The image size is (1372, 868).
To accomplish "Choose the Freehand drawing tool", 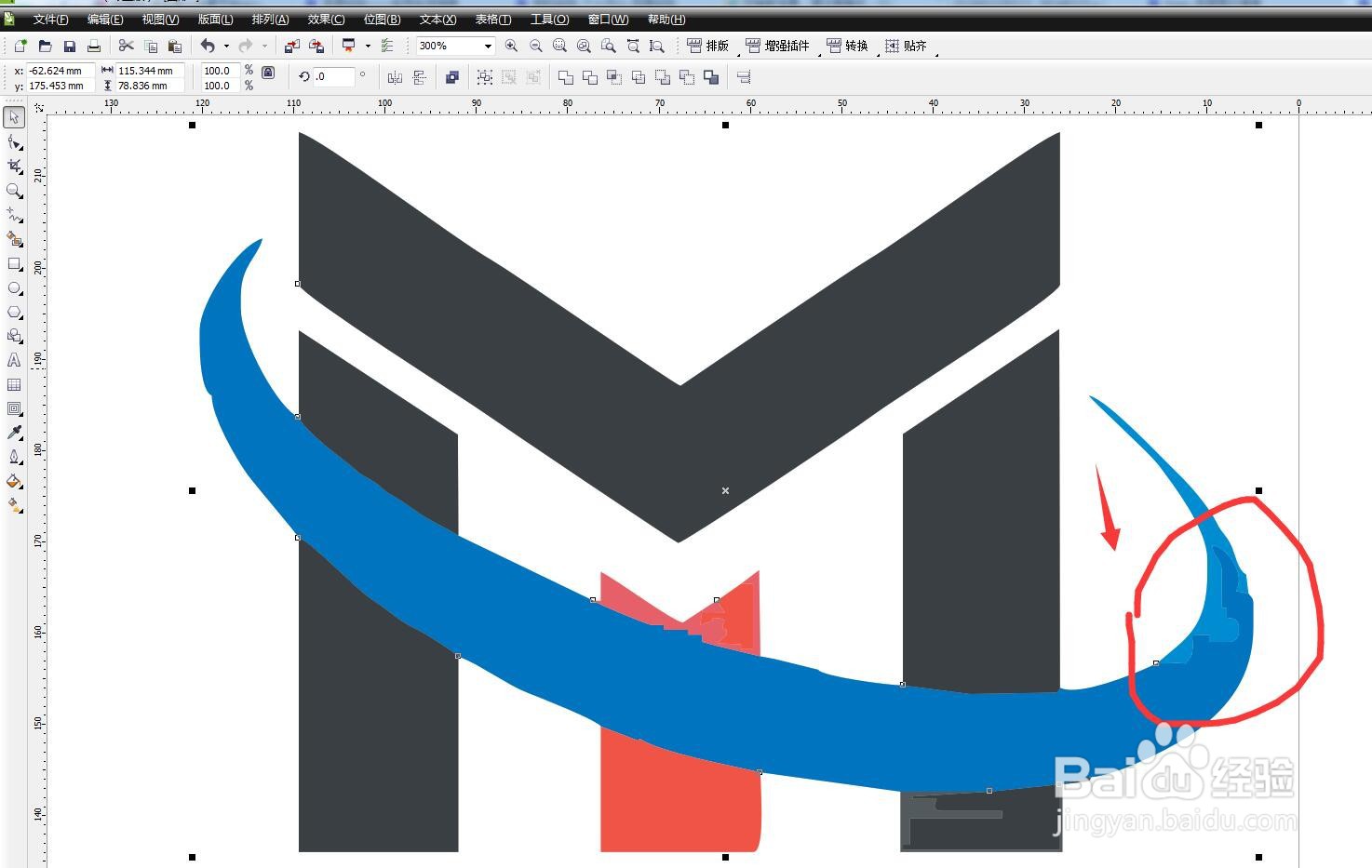I will pos(14,215).
